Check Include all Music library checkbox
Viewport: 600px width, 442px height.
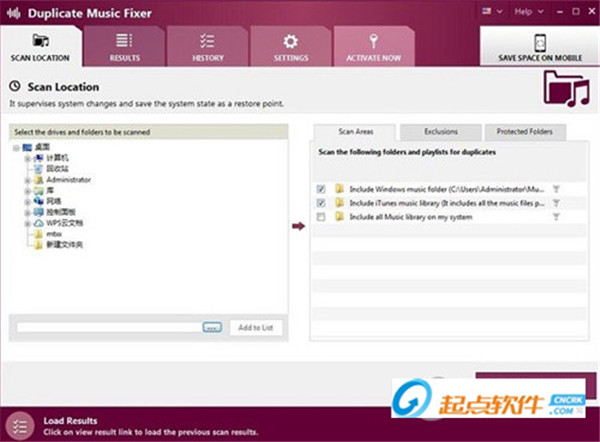point(321,217)
